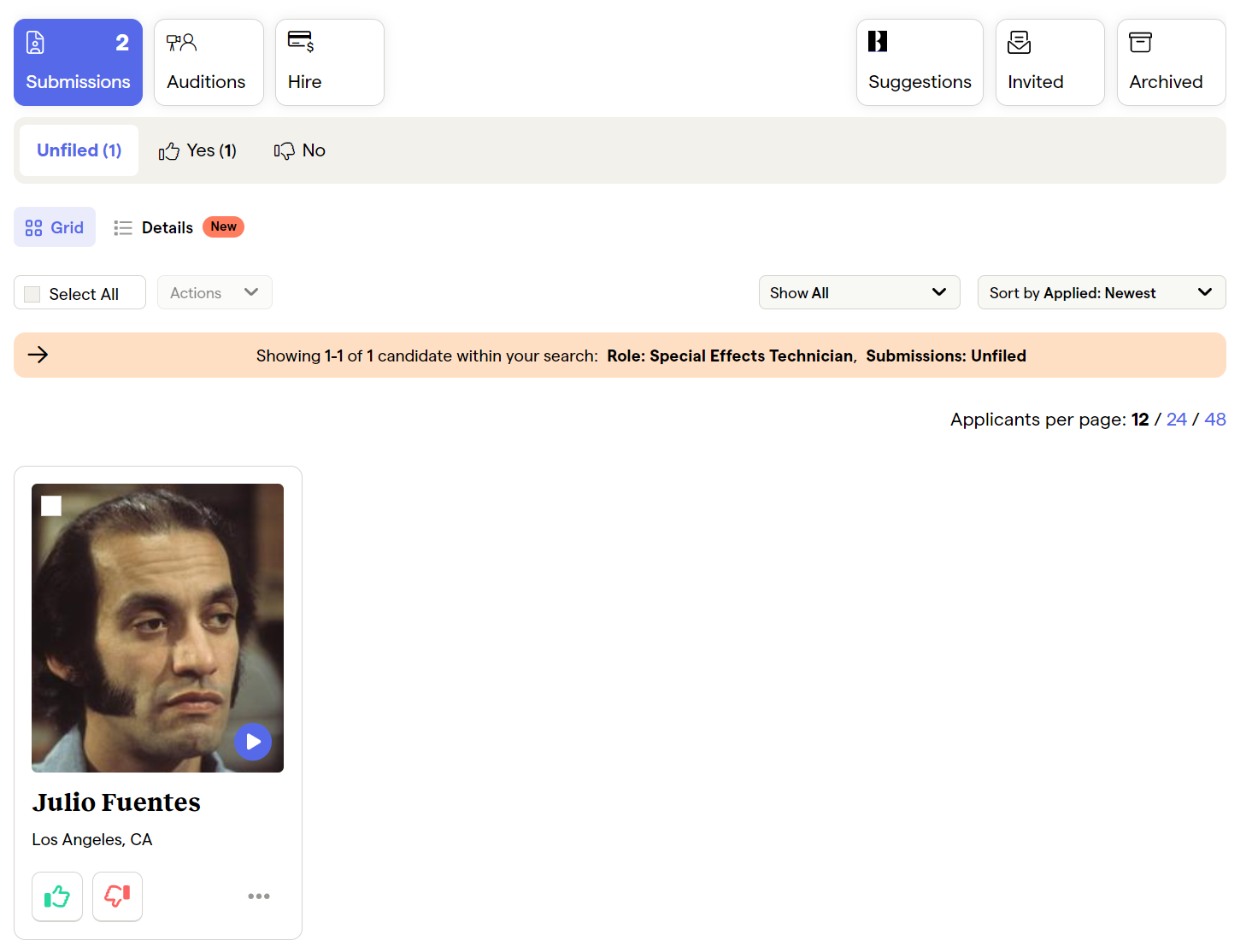Open Julio Fuentes' headshot photo
1252x952 pixels.
[x=157, y=628]
